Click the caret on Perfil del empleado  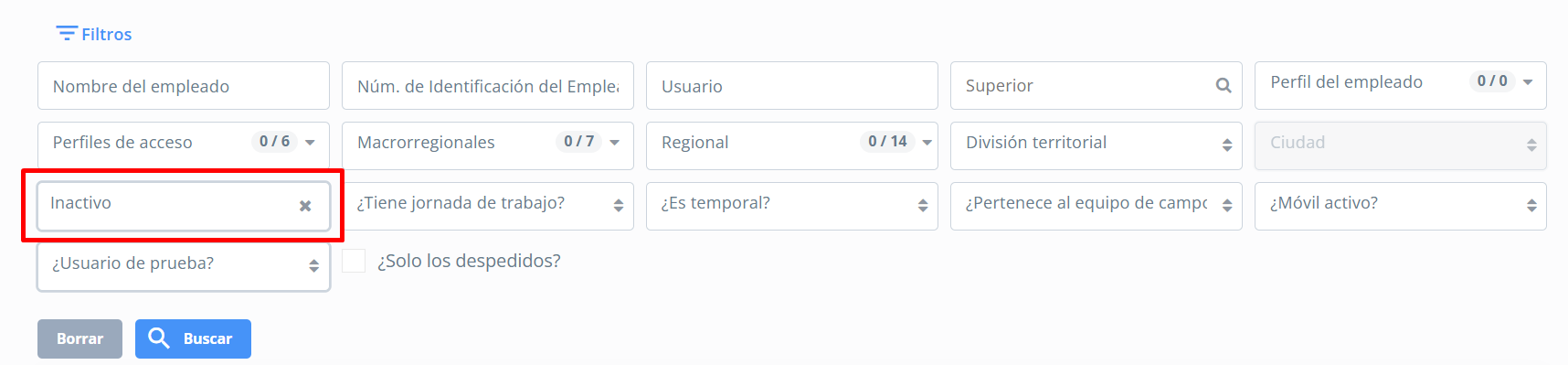(x=1528, y=82)
